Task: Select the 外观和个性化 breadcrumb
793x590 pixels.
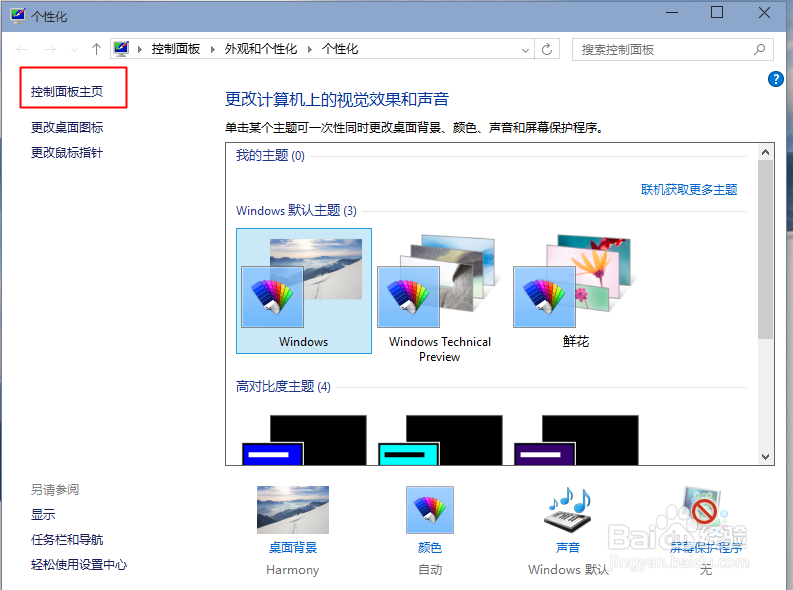Action: (260, 49)
